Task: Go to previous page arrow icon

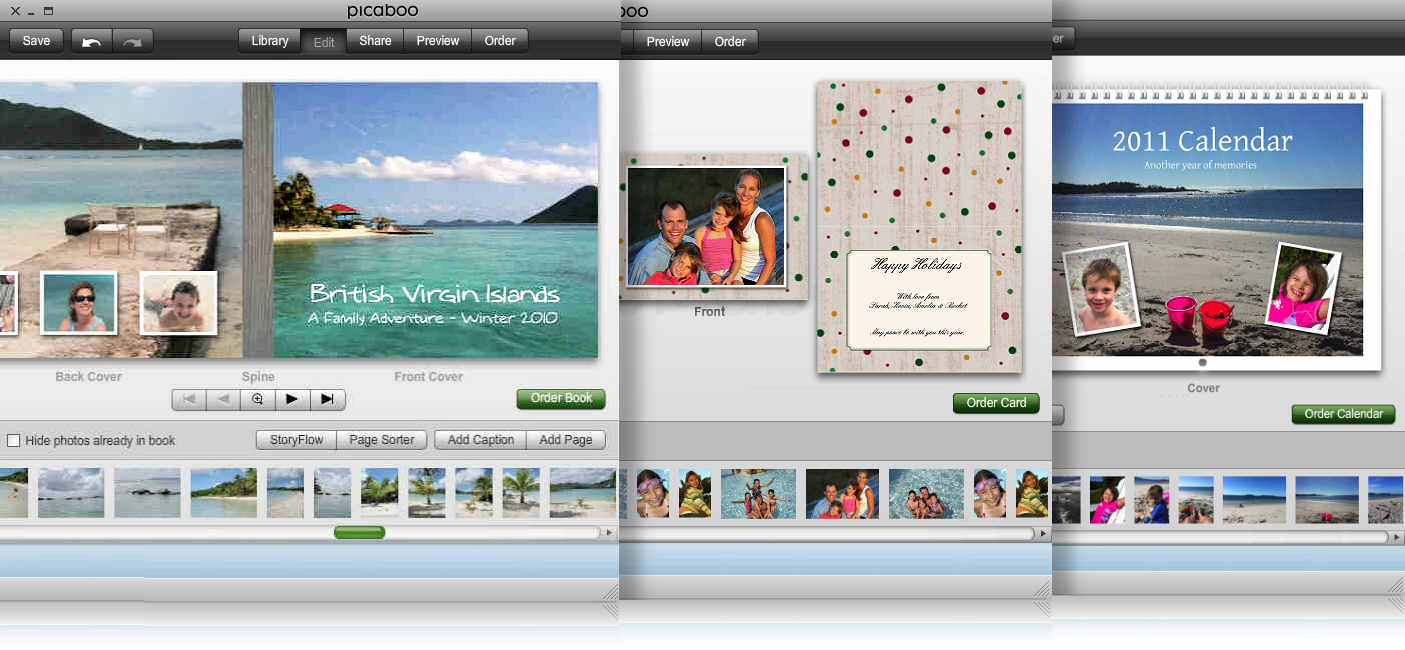Action: click(223, 399)
